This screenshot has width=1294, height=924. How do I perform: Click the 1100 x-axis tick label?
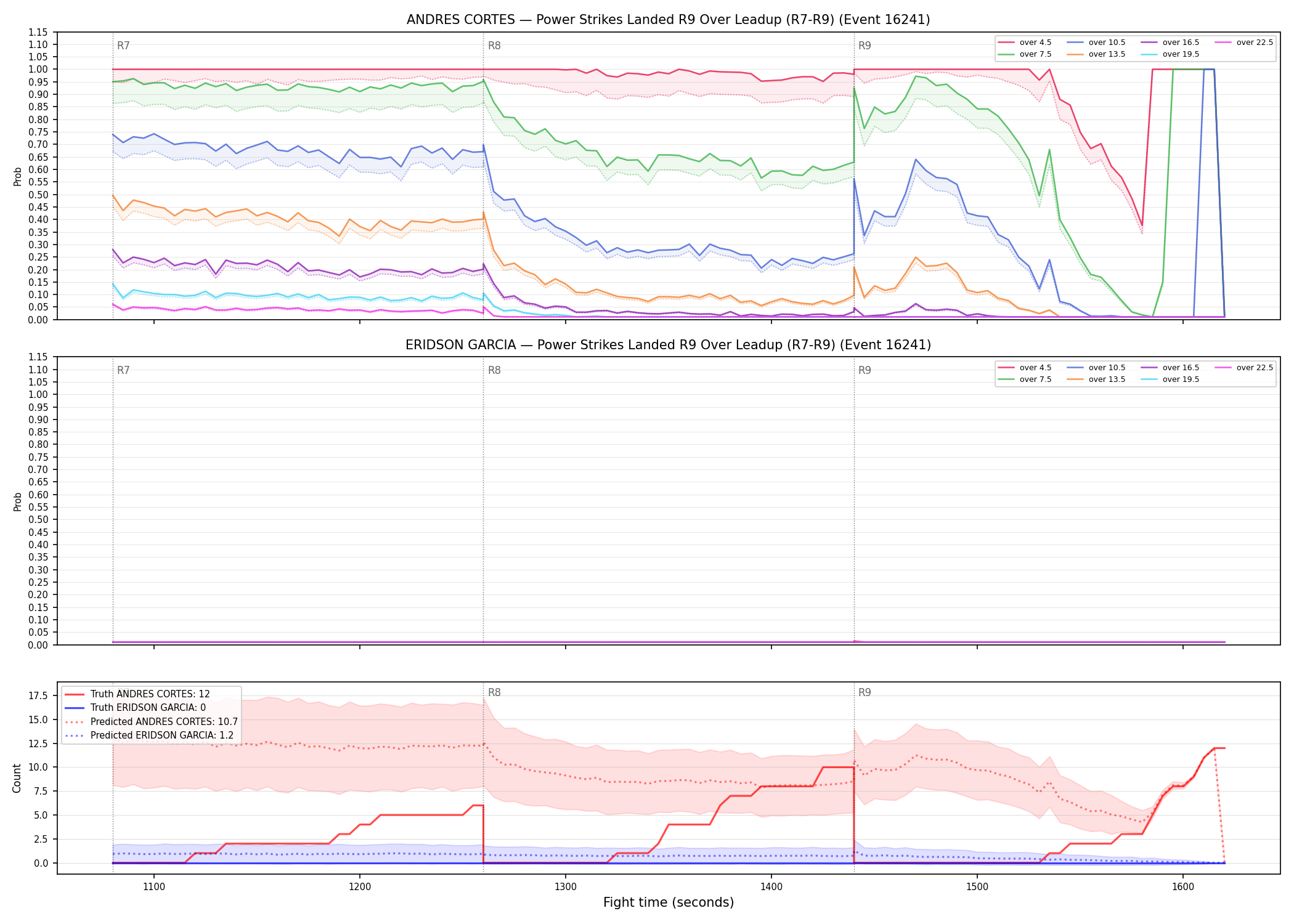pos(154,887)
